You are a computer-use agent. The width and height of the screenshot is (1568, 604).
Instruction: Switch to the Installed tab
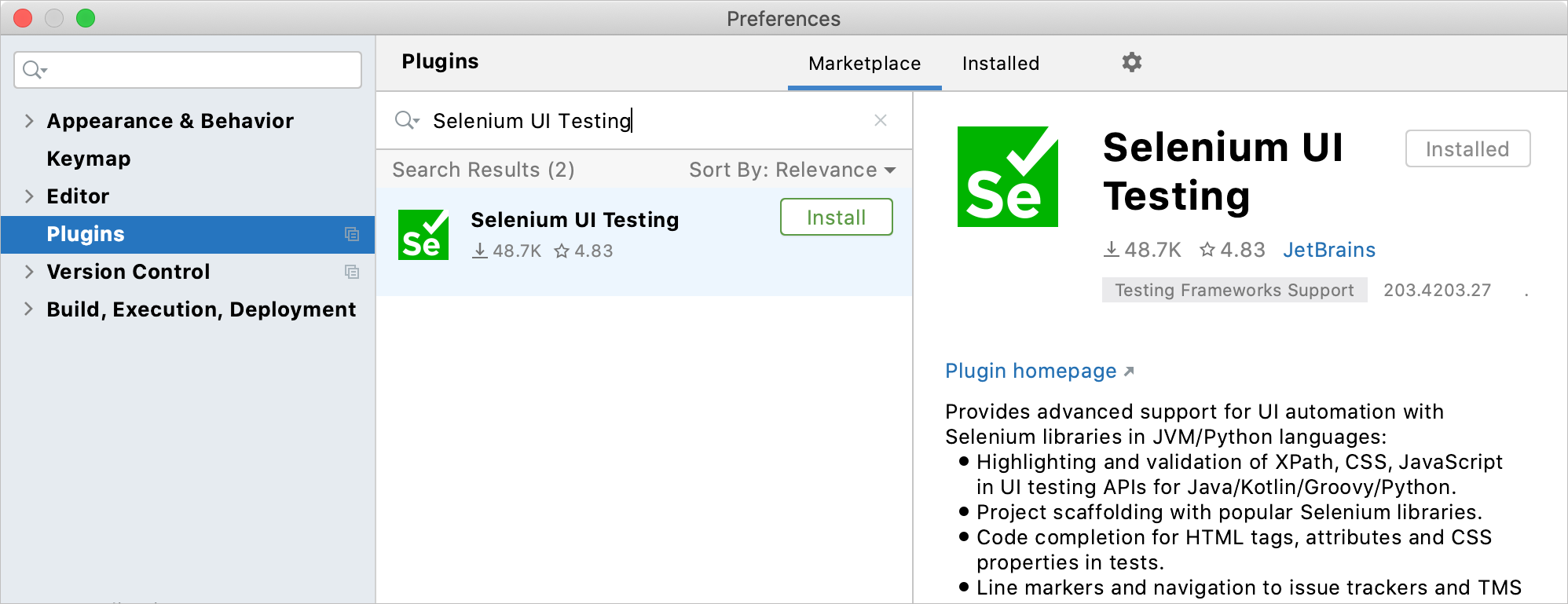tap(999, 63)
